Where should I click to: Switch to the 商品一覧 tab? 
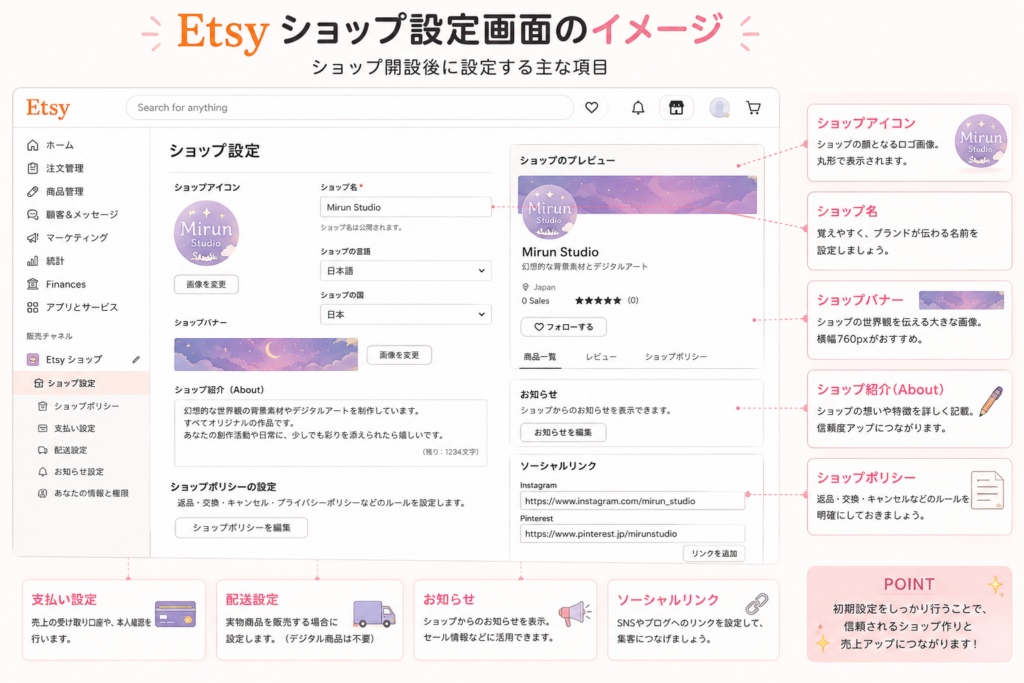coord(540,357)
